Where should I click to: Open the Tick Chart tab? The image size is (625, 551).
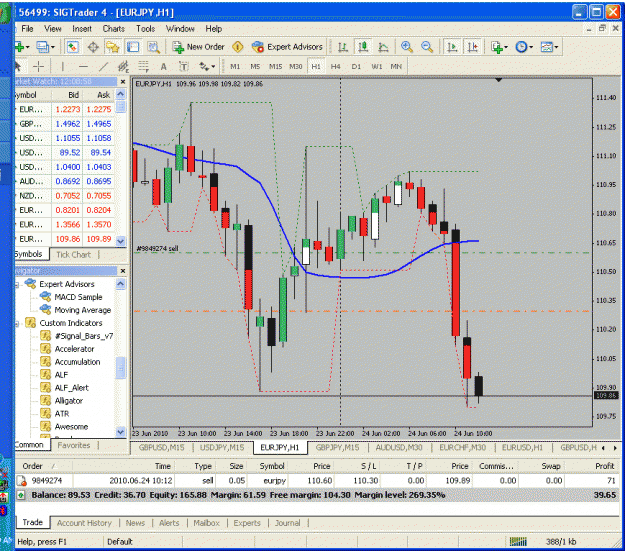[x=73, y=254]
